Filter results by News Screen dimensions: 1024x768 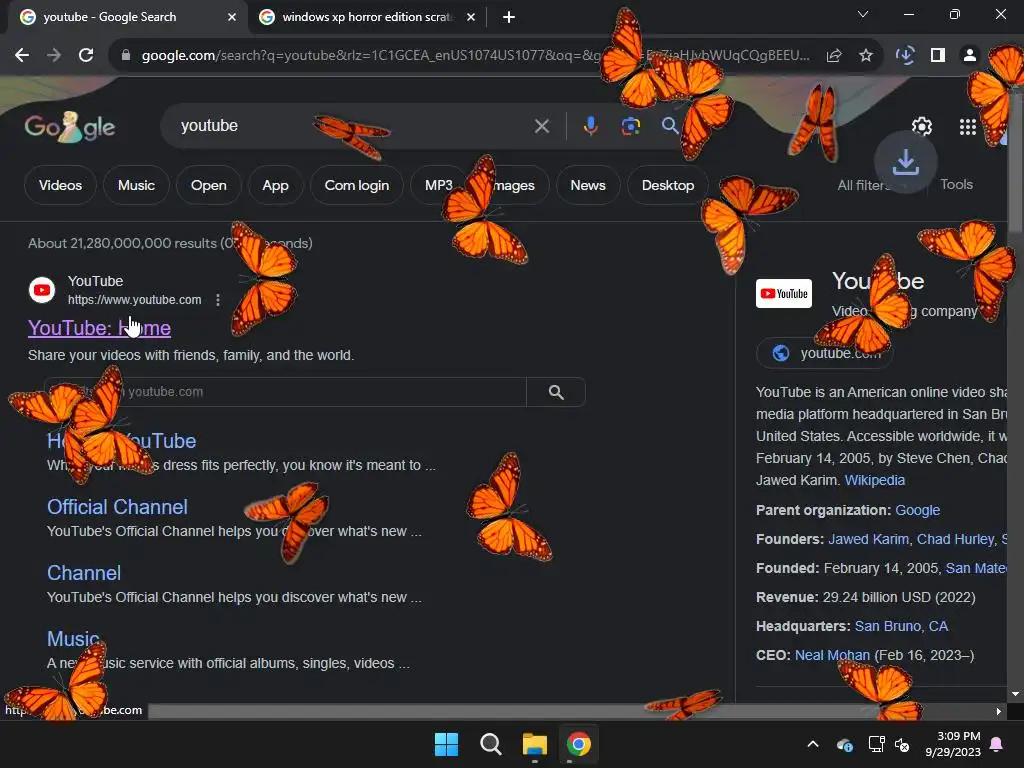(588, 185)
